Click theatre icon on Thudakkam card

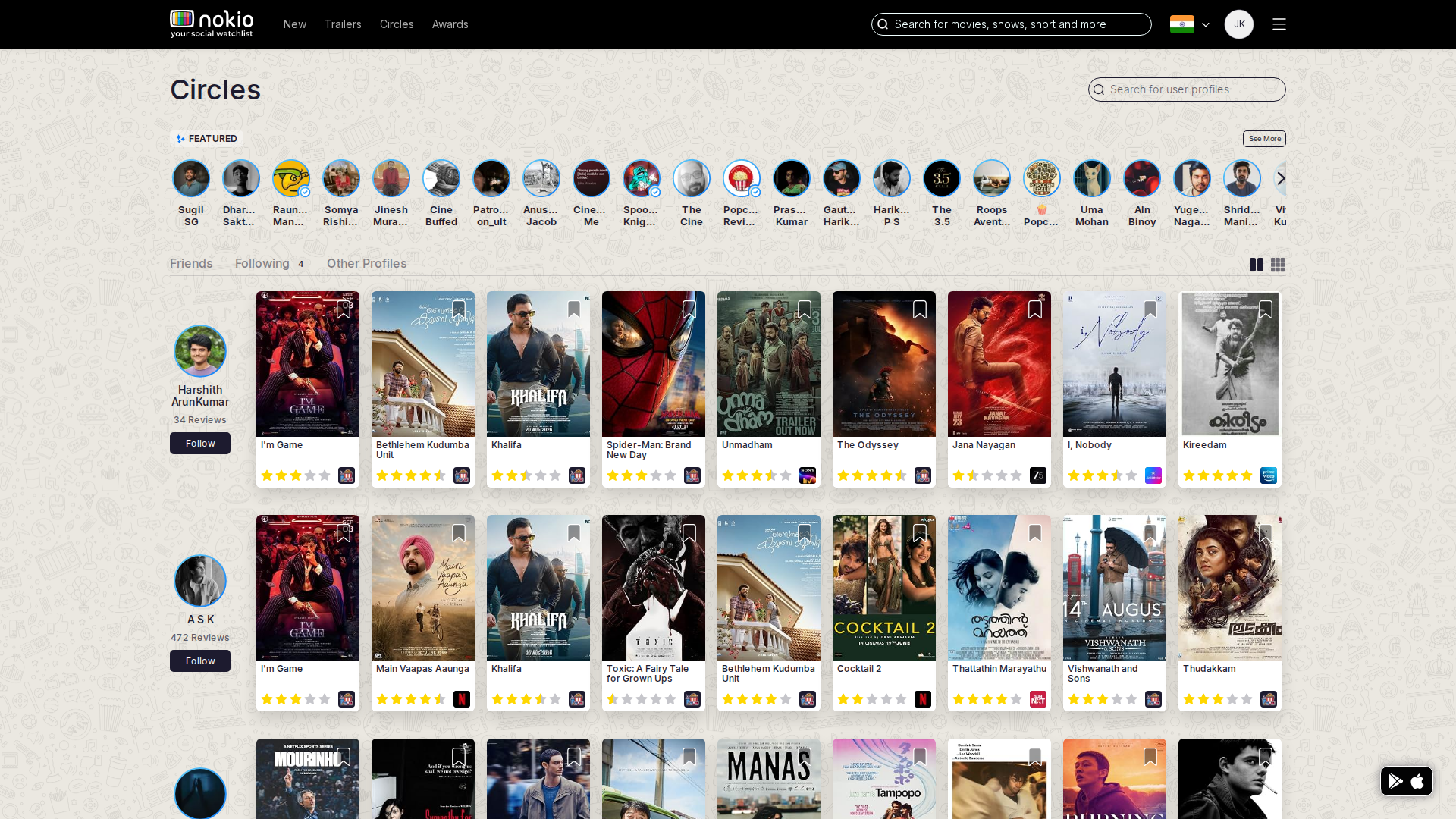click(1269, 699)
